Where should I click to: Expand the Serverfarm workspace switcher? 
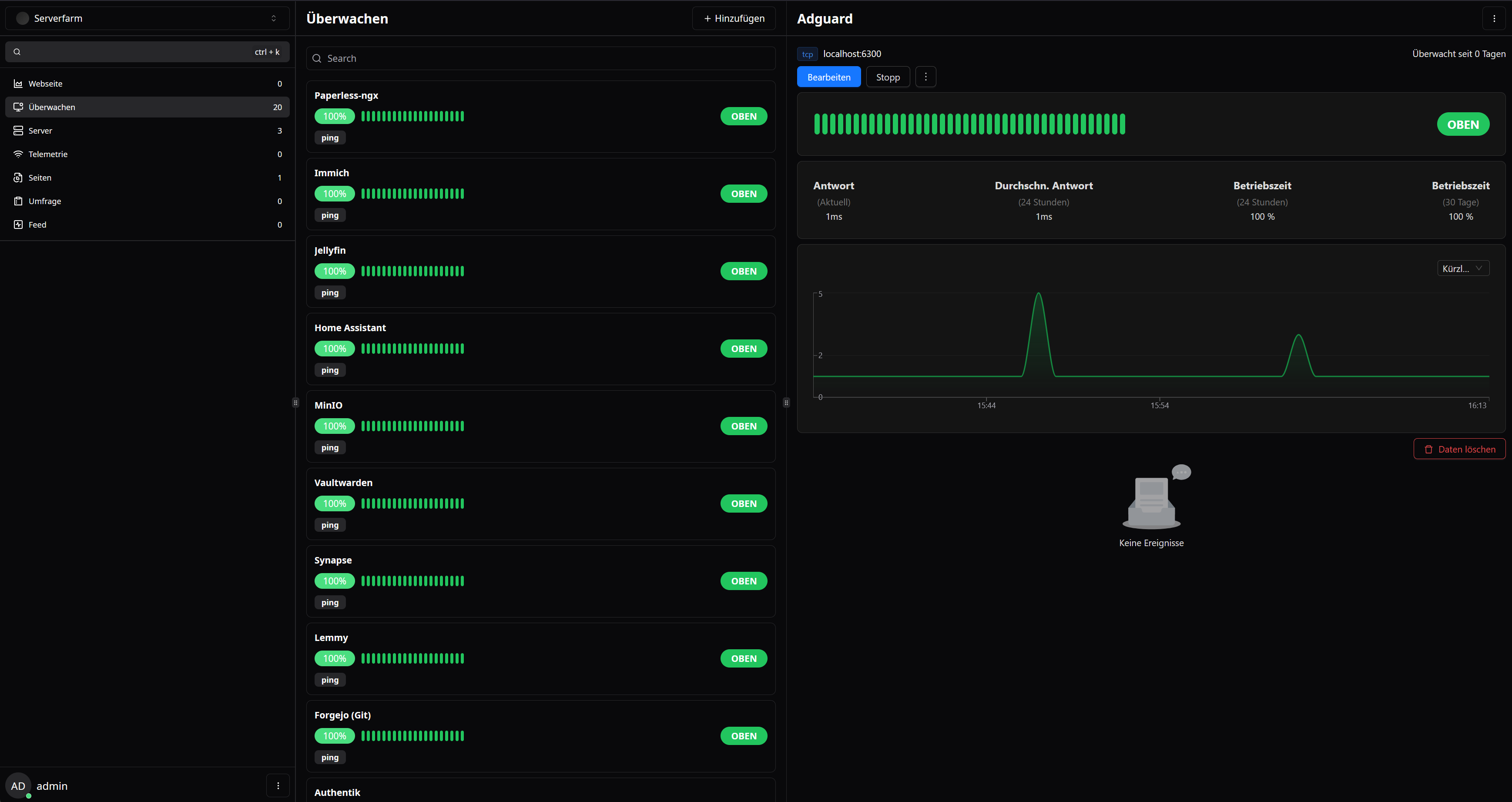click(x=148, y=18)
